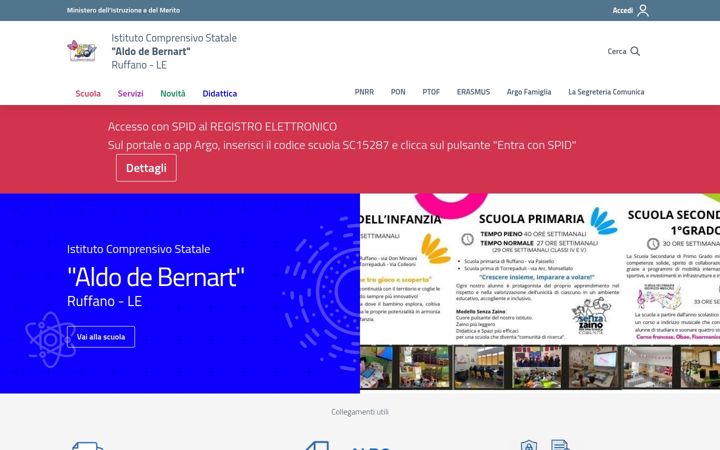Image resolution: width=720 pixels, height=450 pixels.
Task: Click the search magnifier icon
Action: pyautogui.click(x=635, y=51)
